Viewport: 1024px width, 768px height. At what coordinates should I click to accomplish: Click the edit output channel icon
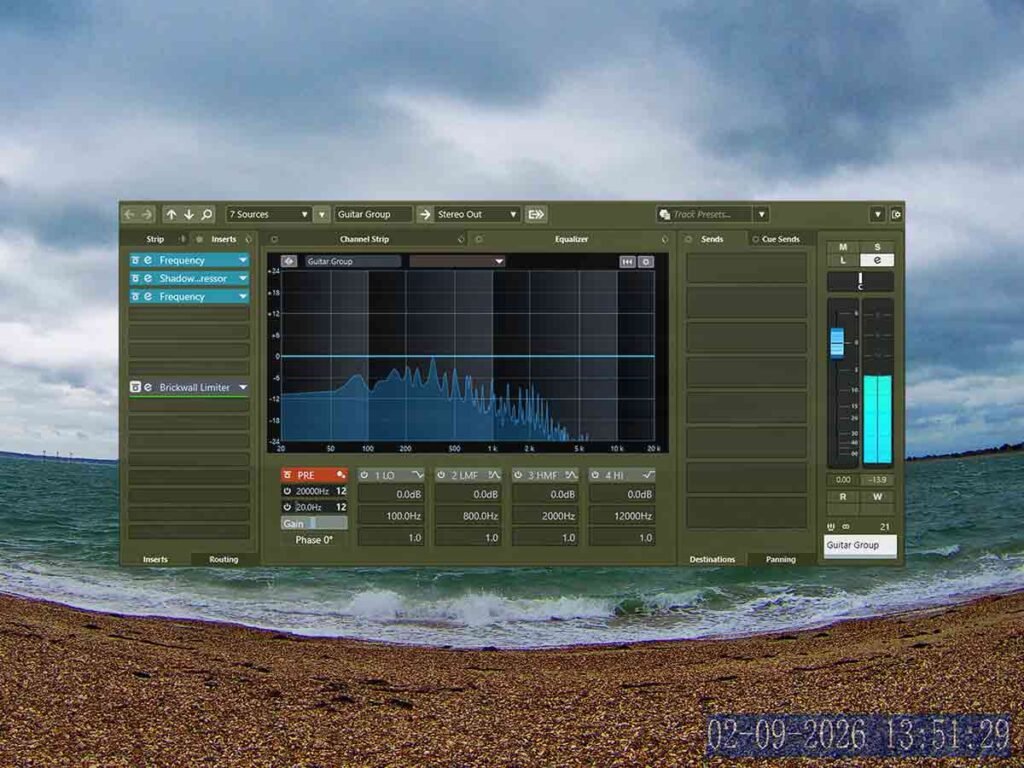536,214
